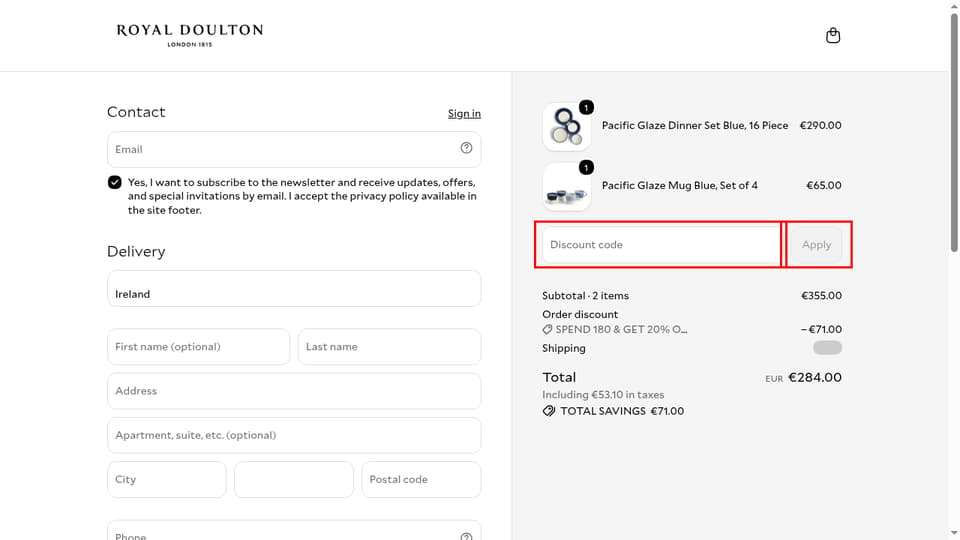Click the Royal Doulton logo
The height and width of the screenshot is (540, 960).
click(x=190, y=36)
